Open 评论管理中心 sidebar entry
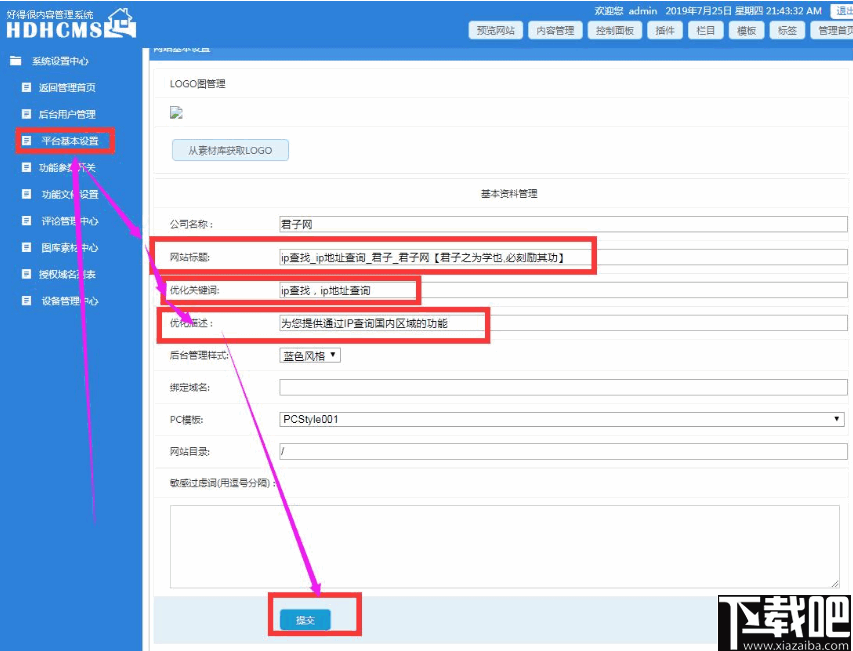Image resolution: width=853 pixels, height=651 pixels. (x=70, y=221)
